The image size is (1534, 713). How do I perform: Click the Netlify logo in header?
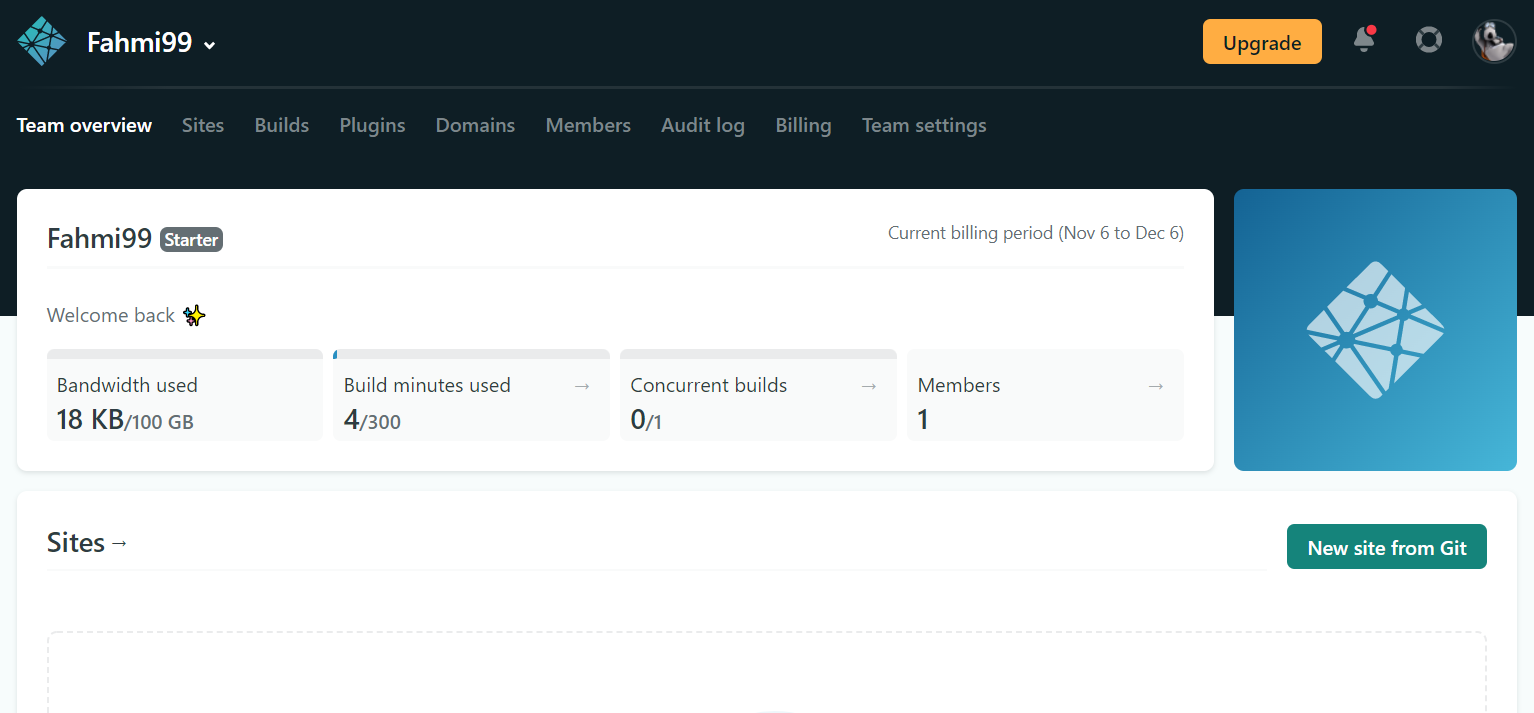point(42,42)
